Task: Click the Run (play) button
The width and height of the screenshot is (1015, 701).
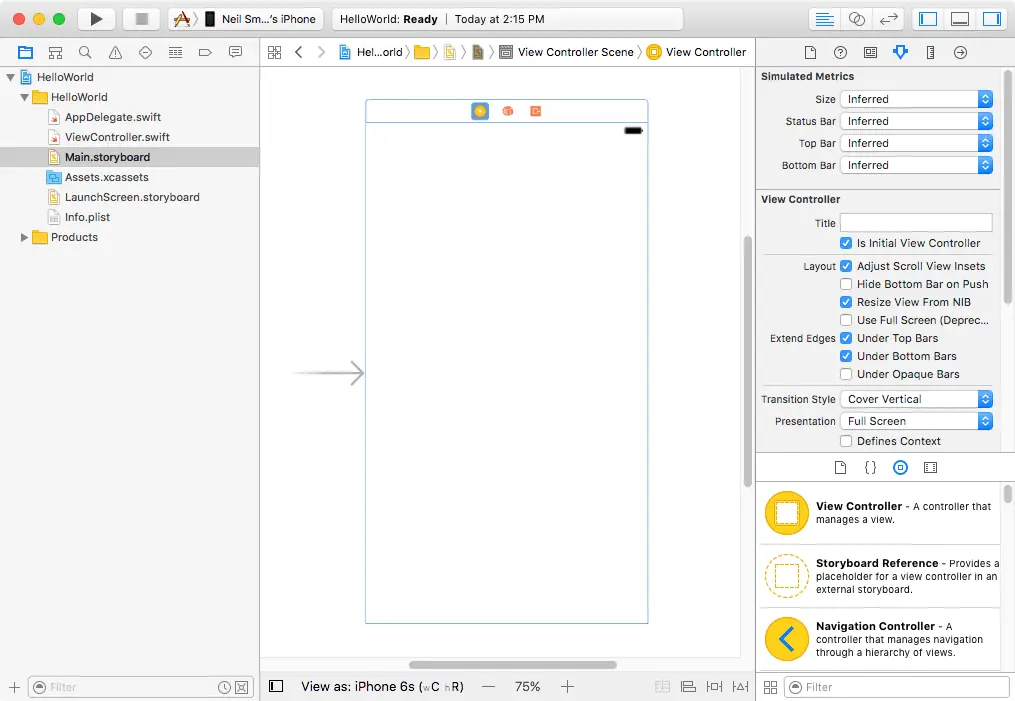Action: click(x=96, y=19)
